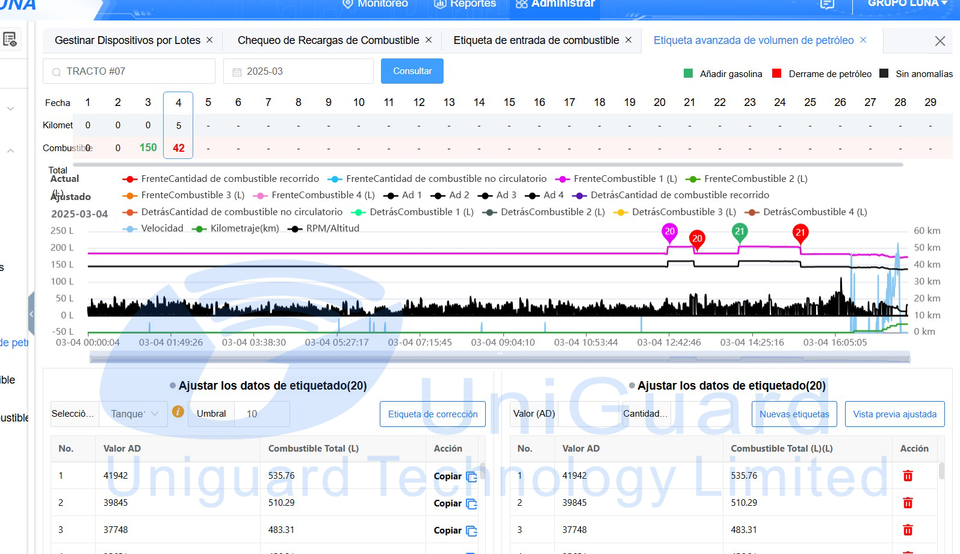Click the Umbral value field
Image resolution: width=960 pixels, height=554 pixels.
tap(262, 414)
